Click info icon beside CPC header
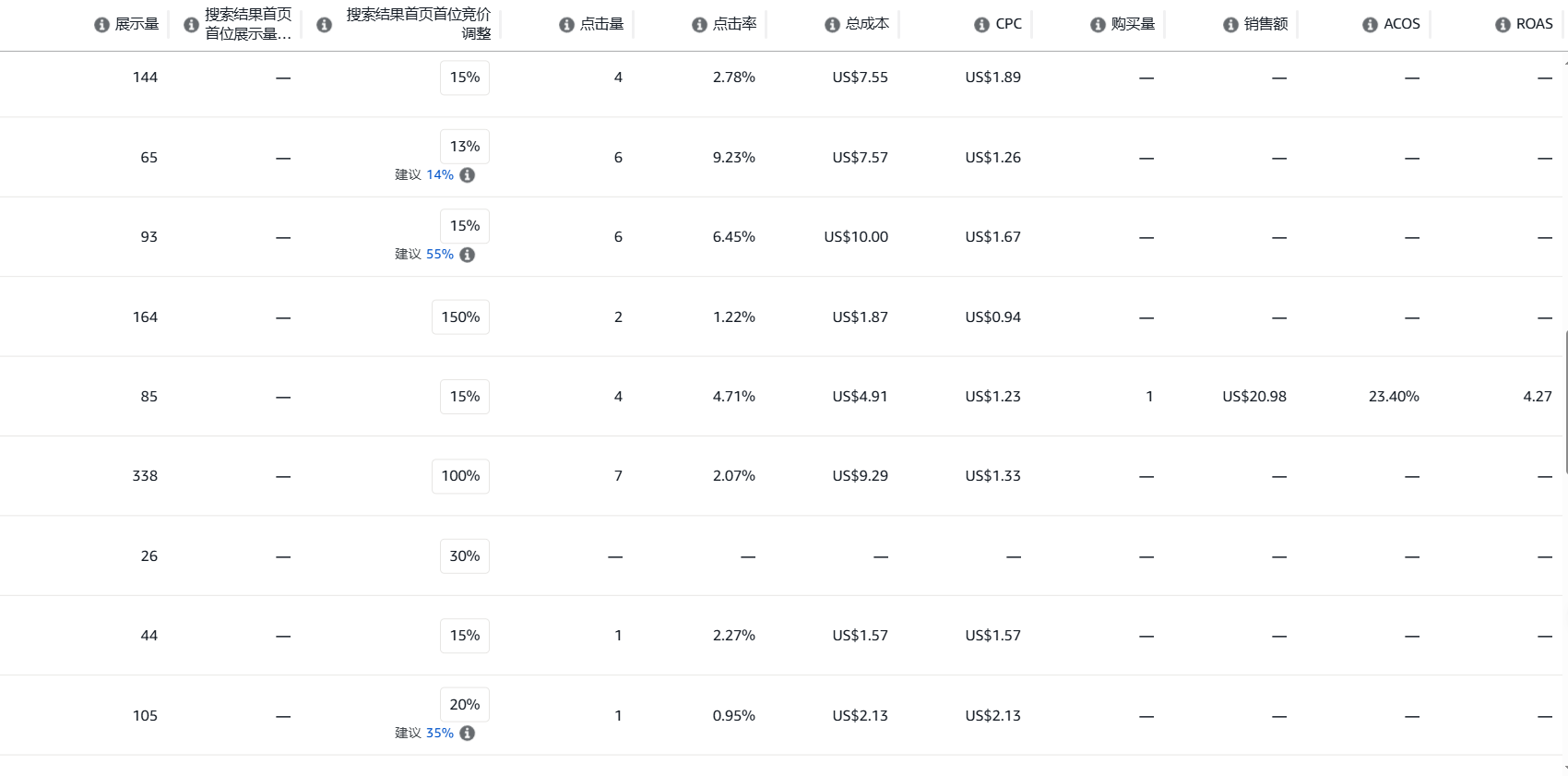The image size is (1568, 776). (981, 25)
